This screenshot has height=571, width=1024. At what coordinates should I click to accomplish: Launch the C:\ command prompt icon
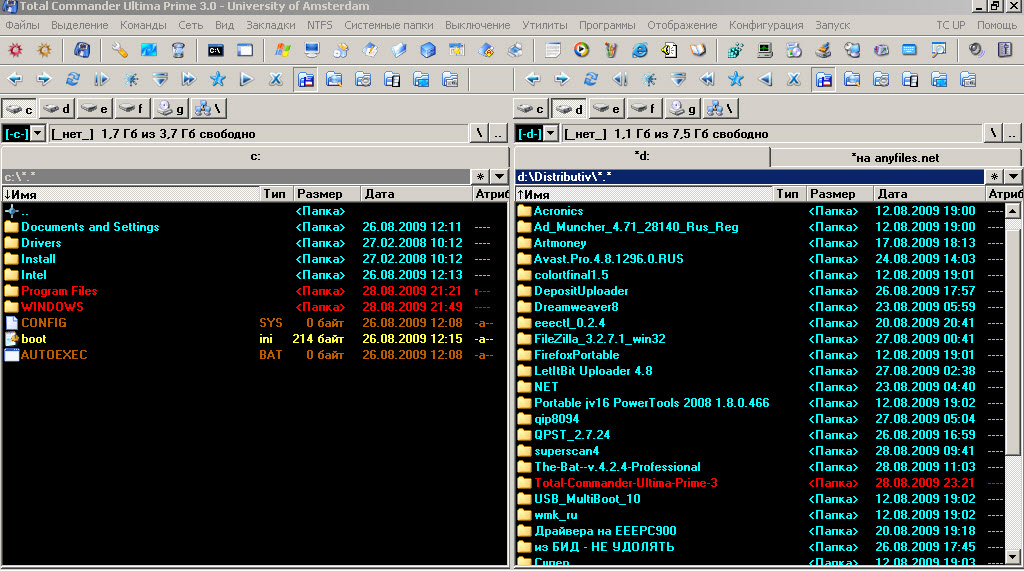tap(216, 50)
